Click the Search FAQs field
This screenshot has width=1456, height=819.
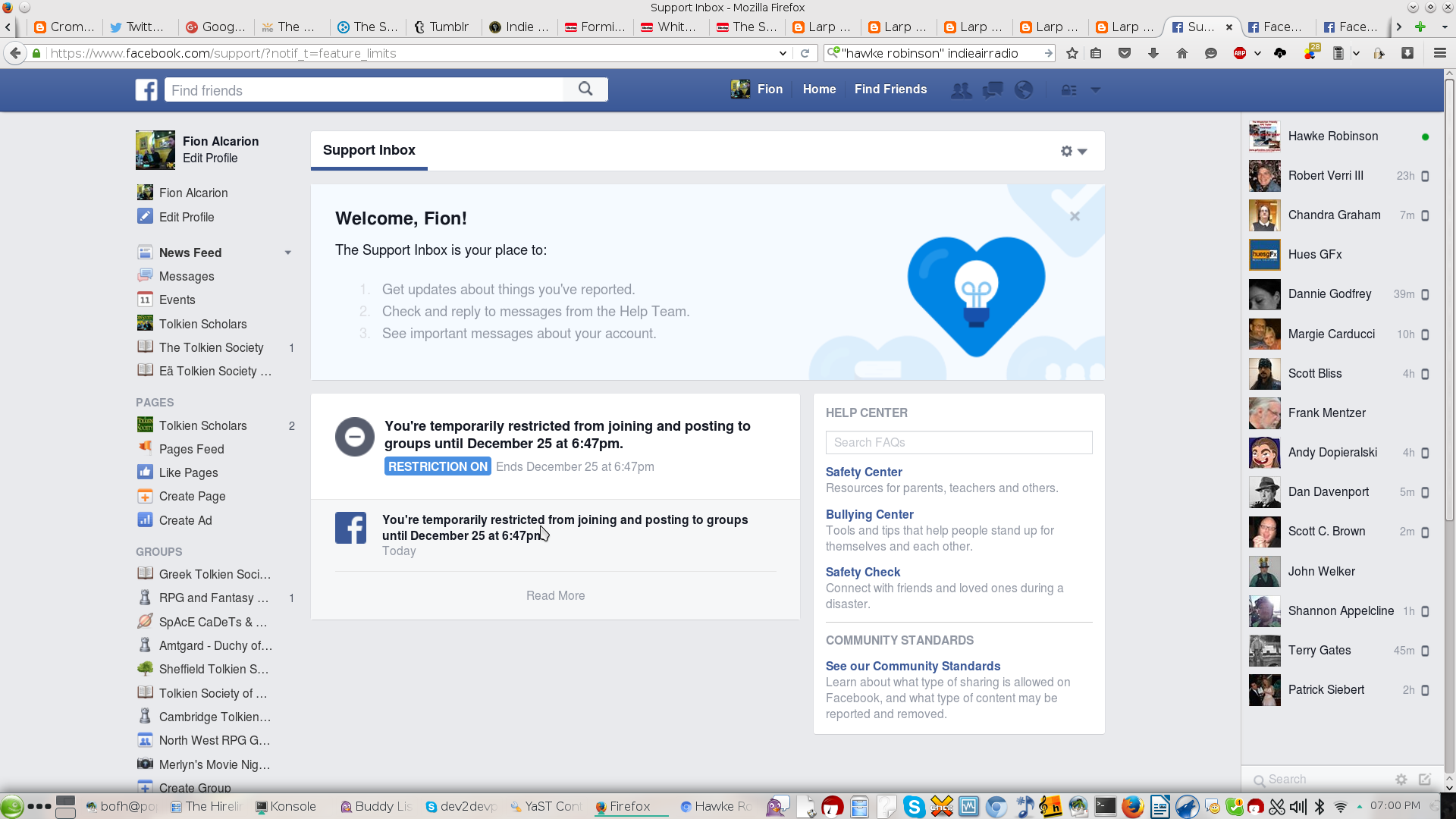959,442
